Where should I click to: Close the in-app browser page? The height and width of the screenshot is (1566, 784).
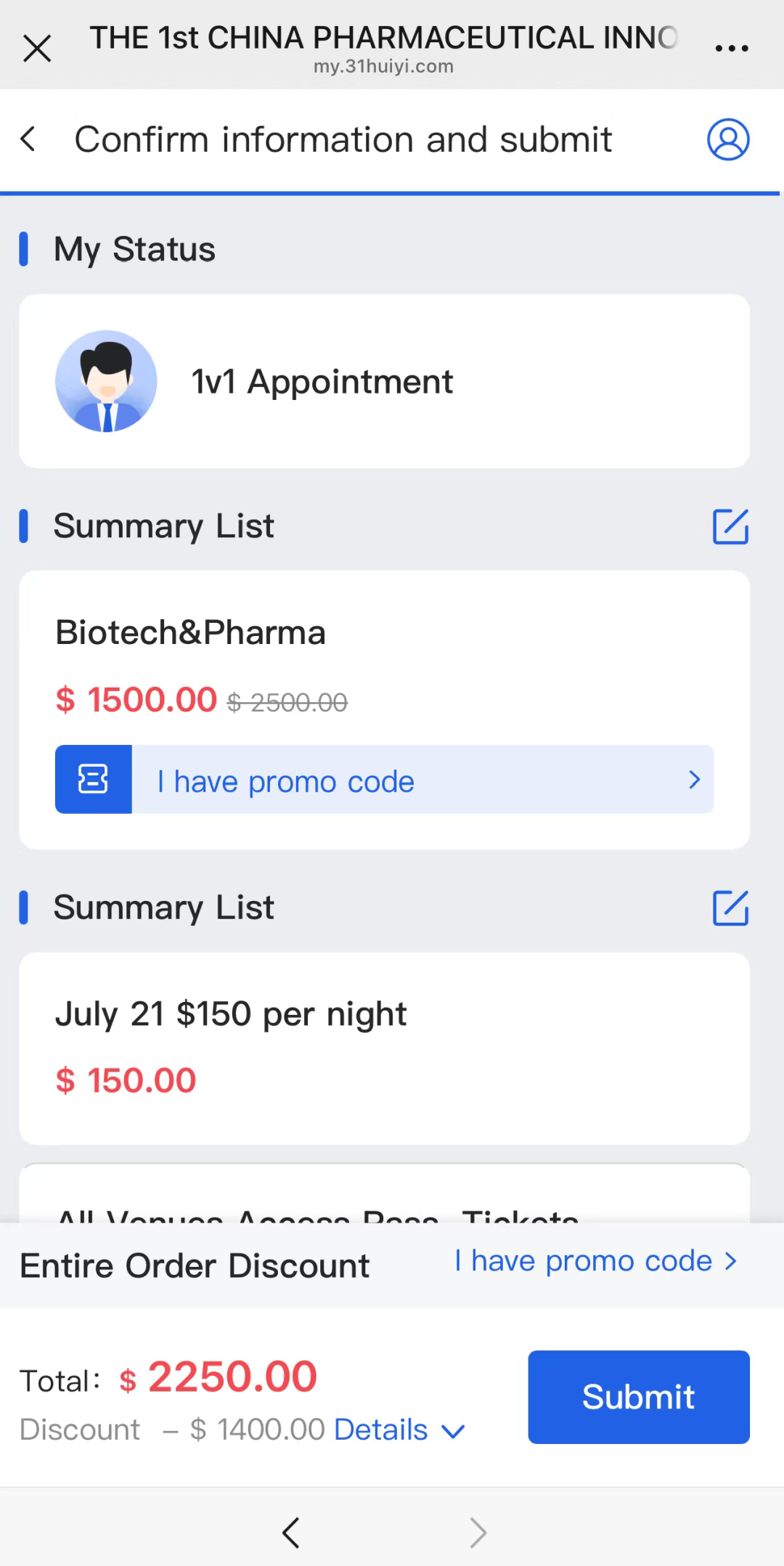[x=37, y=49]
